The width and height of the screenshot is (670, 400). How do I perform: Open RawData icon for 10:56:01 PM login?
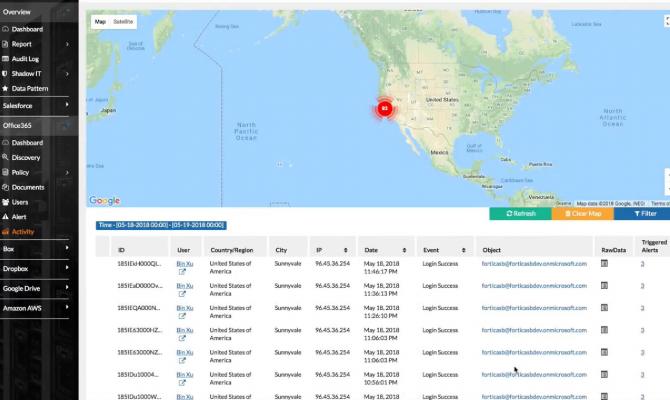pyautogui.click(x=604, y=374)
